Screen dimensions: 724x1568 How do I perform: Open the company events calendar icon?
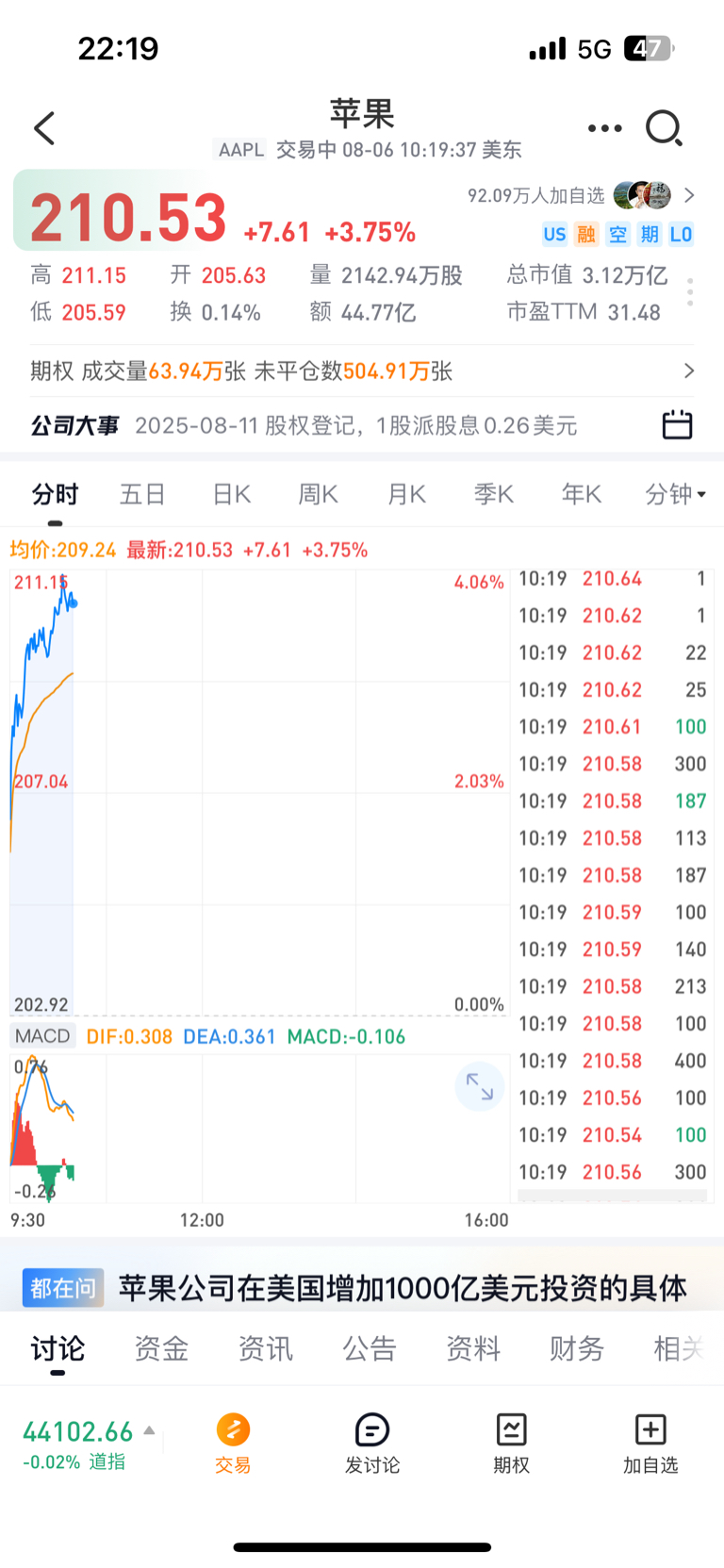click(677, 425)
